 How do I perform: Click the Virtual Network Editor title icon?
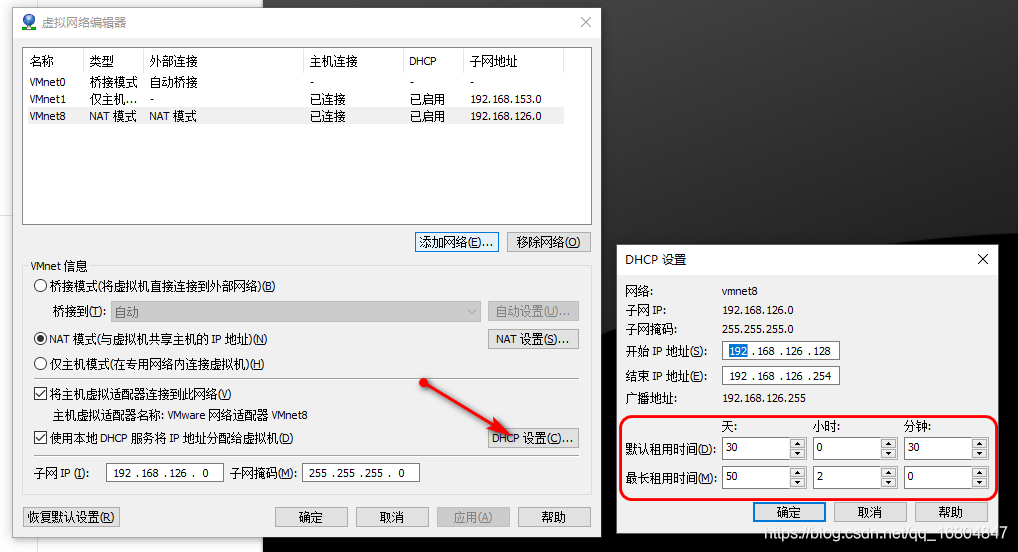point(29,22)
